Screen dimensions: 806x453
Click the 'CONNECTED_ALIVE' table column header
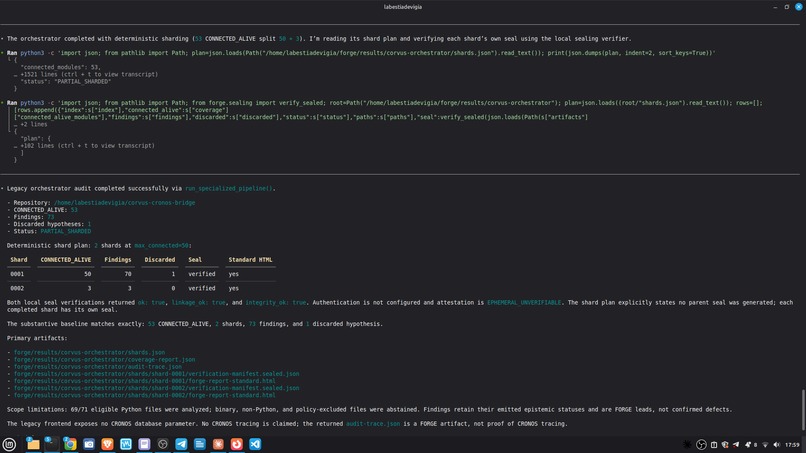66,260
